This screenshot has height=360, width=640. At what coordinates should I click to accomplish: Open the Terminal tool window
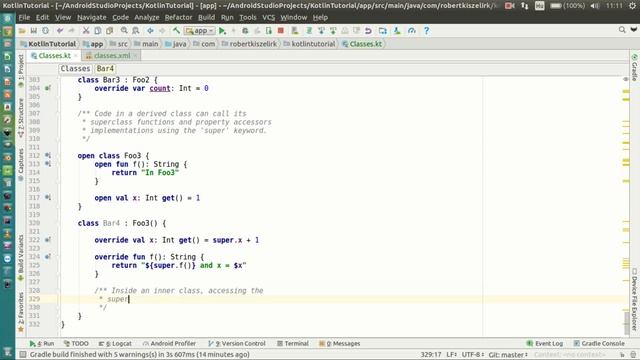pos(293,344)
